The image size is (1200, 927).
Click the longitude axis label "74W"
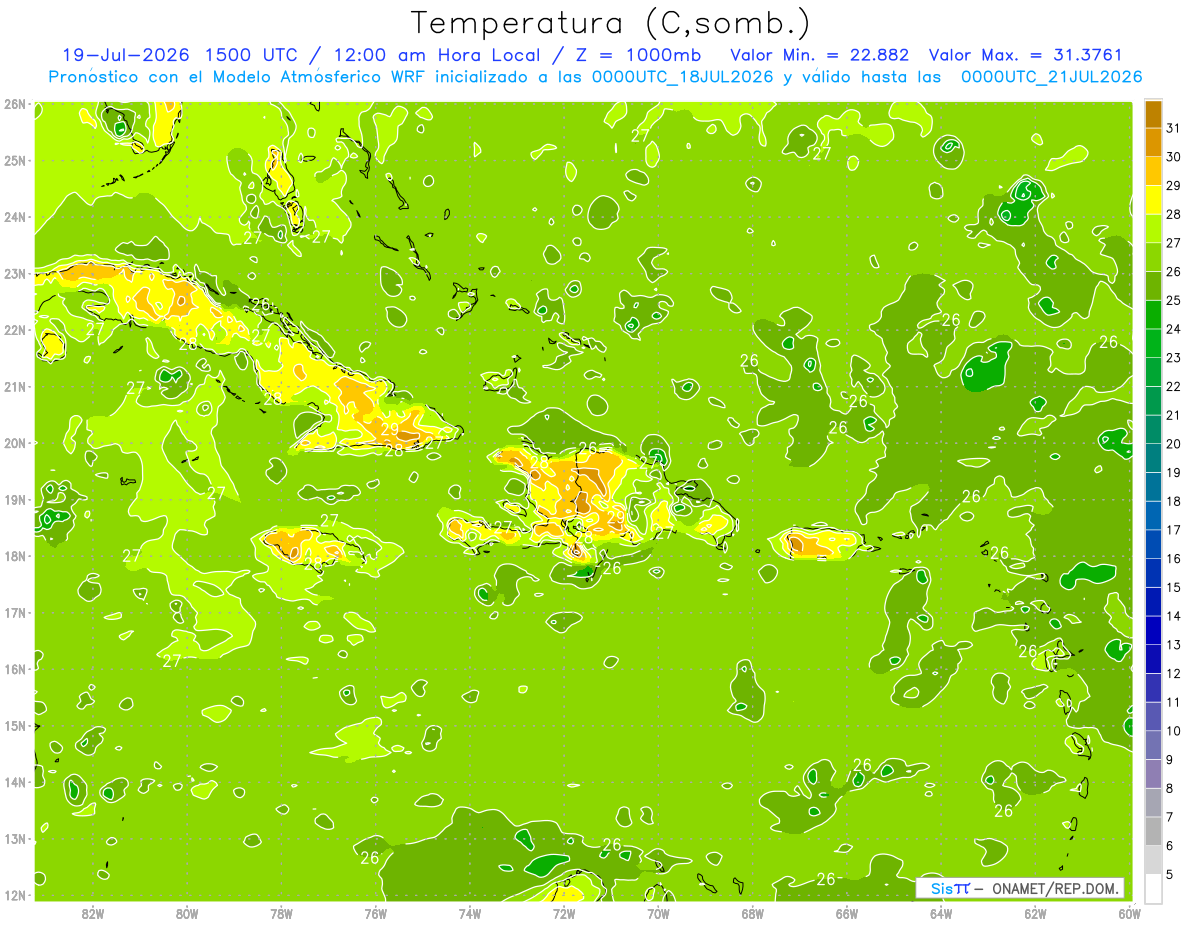click(469, 913)
